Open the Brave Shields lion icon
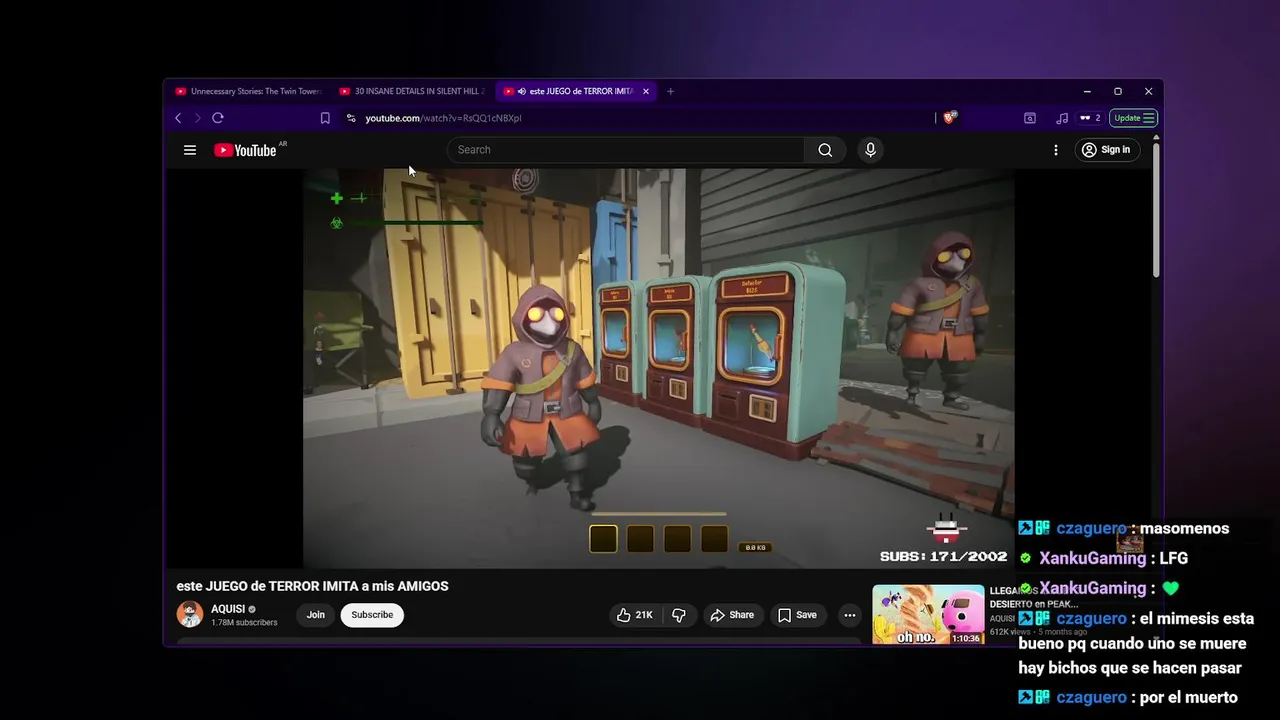Image resolution: width=1280 pixels, height=720 pixels. click(x=949, y=118)
